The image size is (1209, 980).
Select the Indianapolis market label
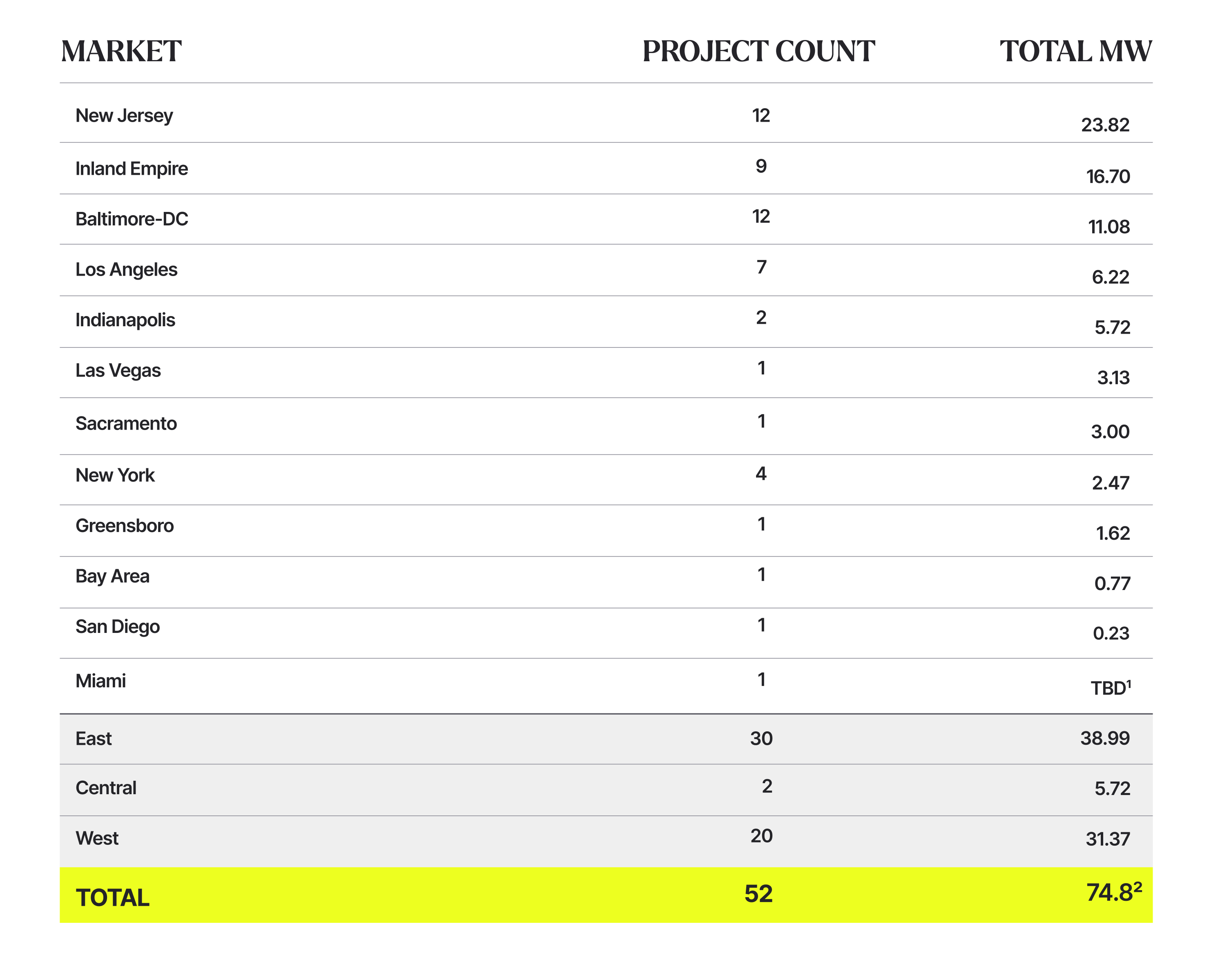pos(125,320)
